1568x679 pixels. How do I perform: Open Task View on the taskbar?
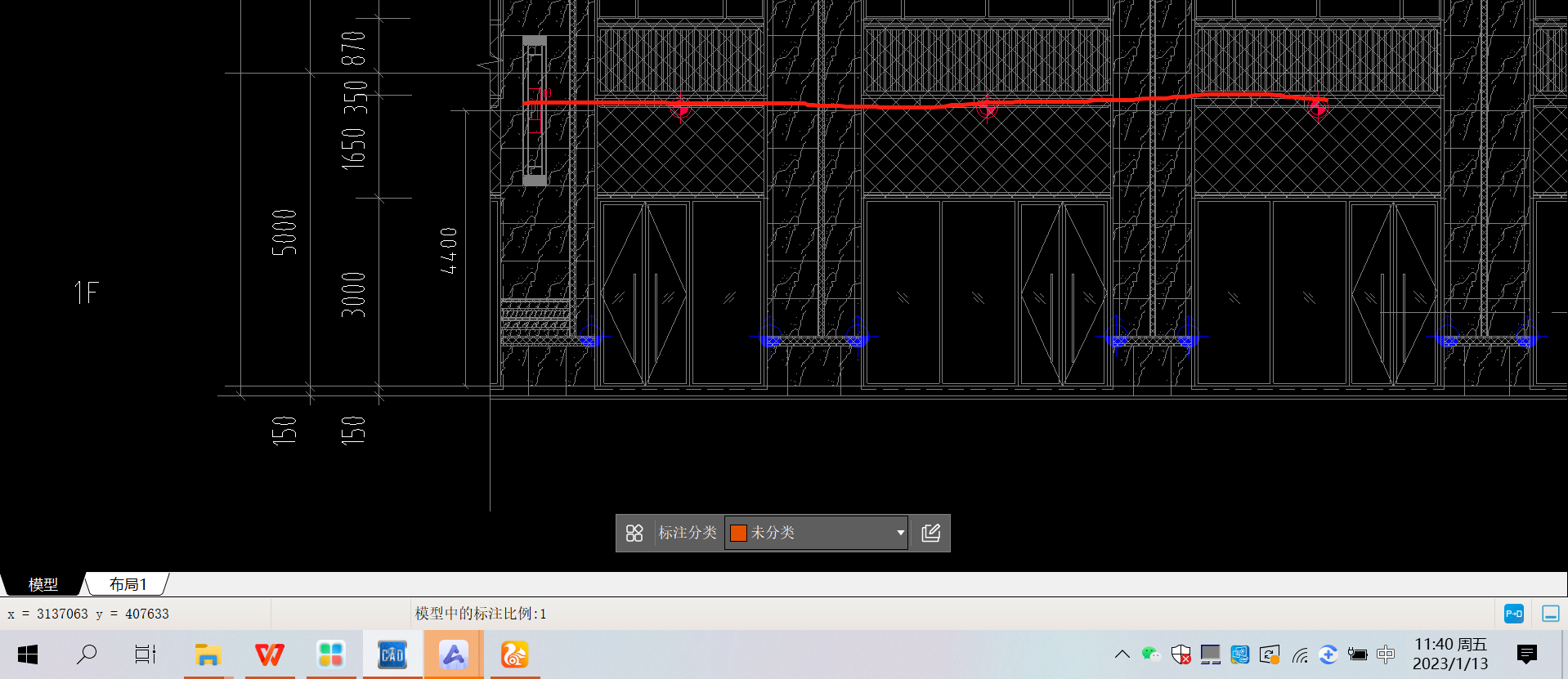coord(146,654)
